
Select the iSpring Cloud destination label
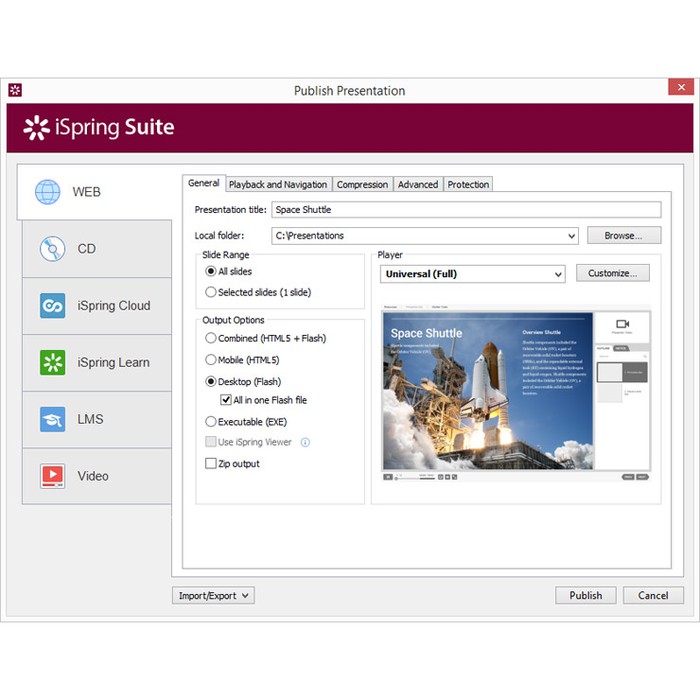(x=114, y=306)
